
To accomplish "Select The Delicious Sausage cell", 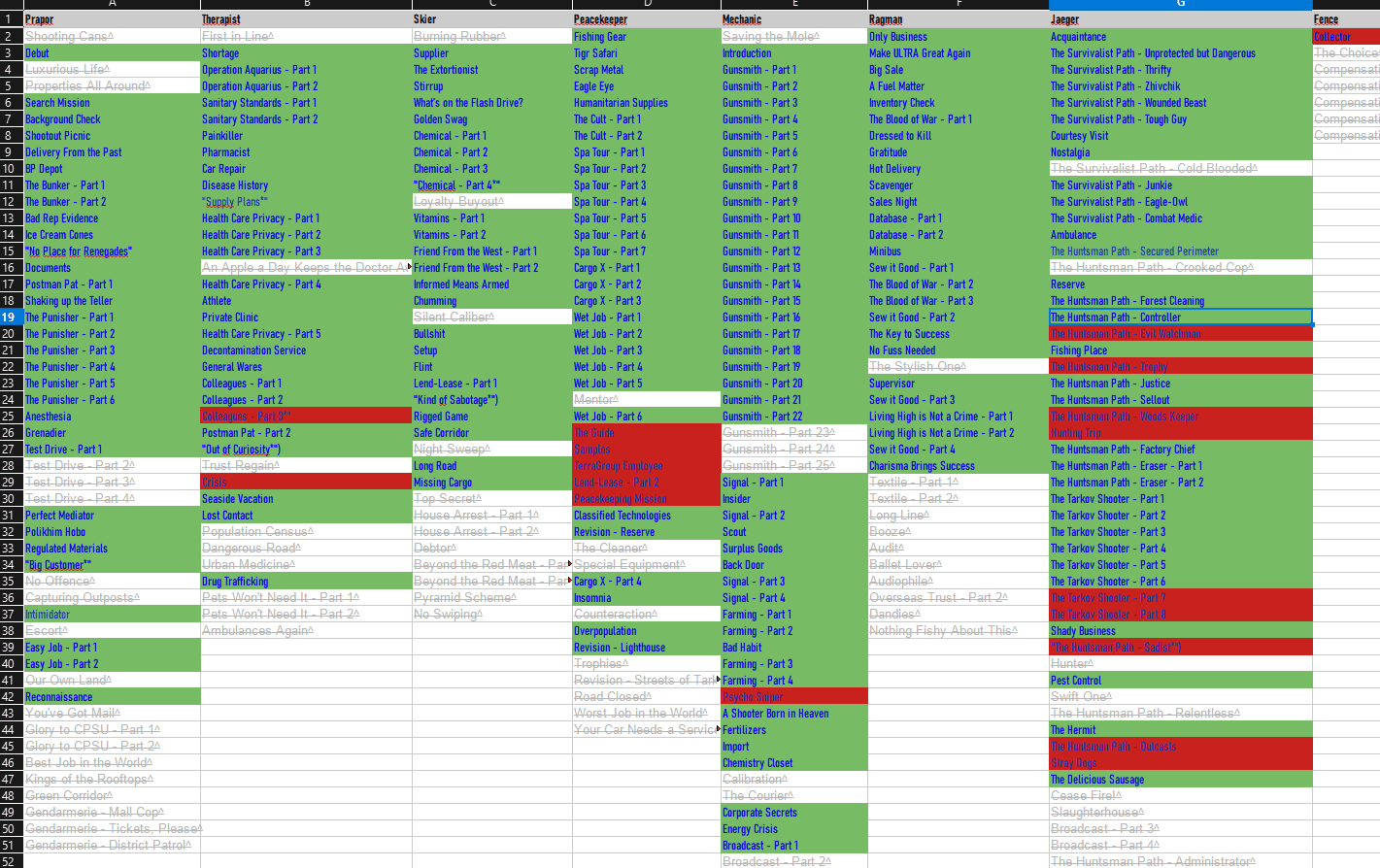I will [x=1181, y=780].
